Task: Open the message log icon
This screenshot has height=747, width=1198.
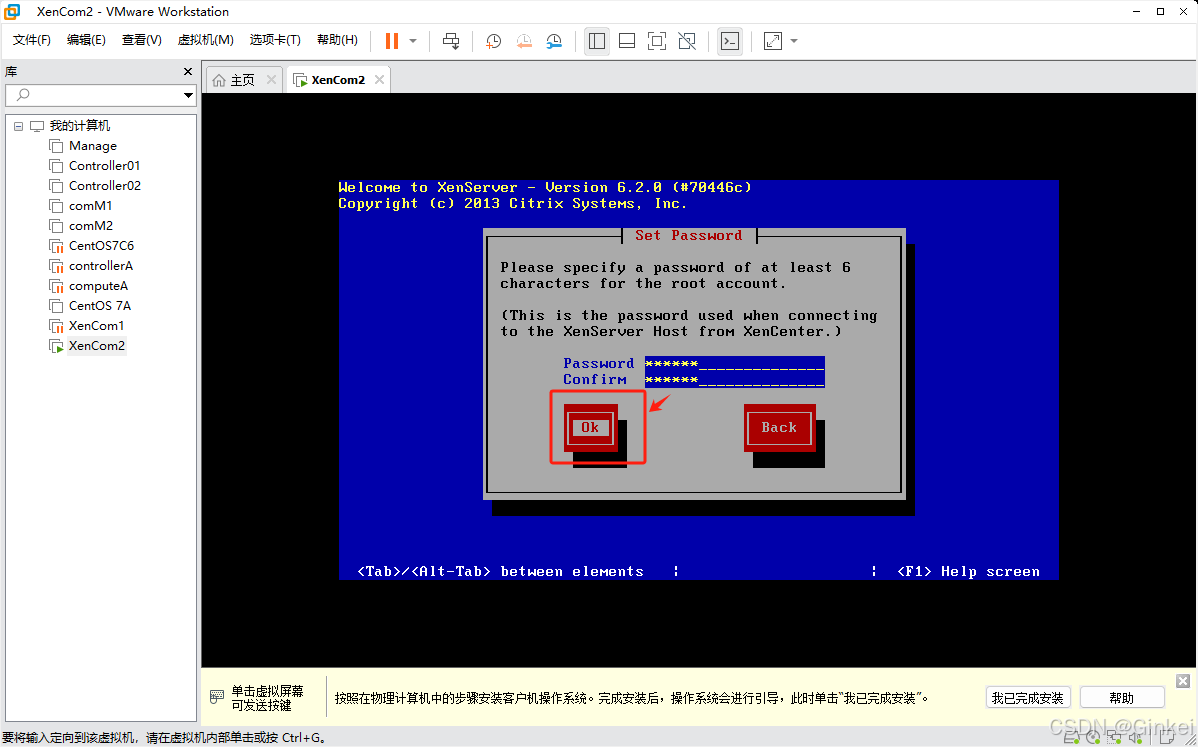Action: point(1166,738)
